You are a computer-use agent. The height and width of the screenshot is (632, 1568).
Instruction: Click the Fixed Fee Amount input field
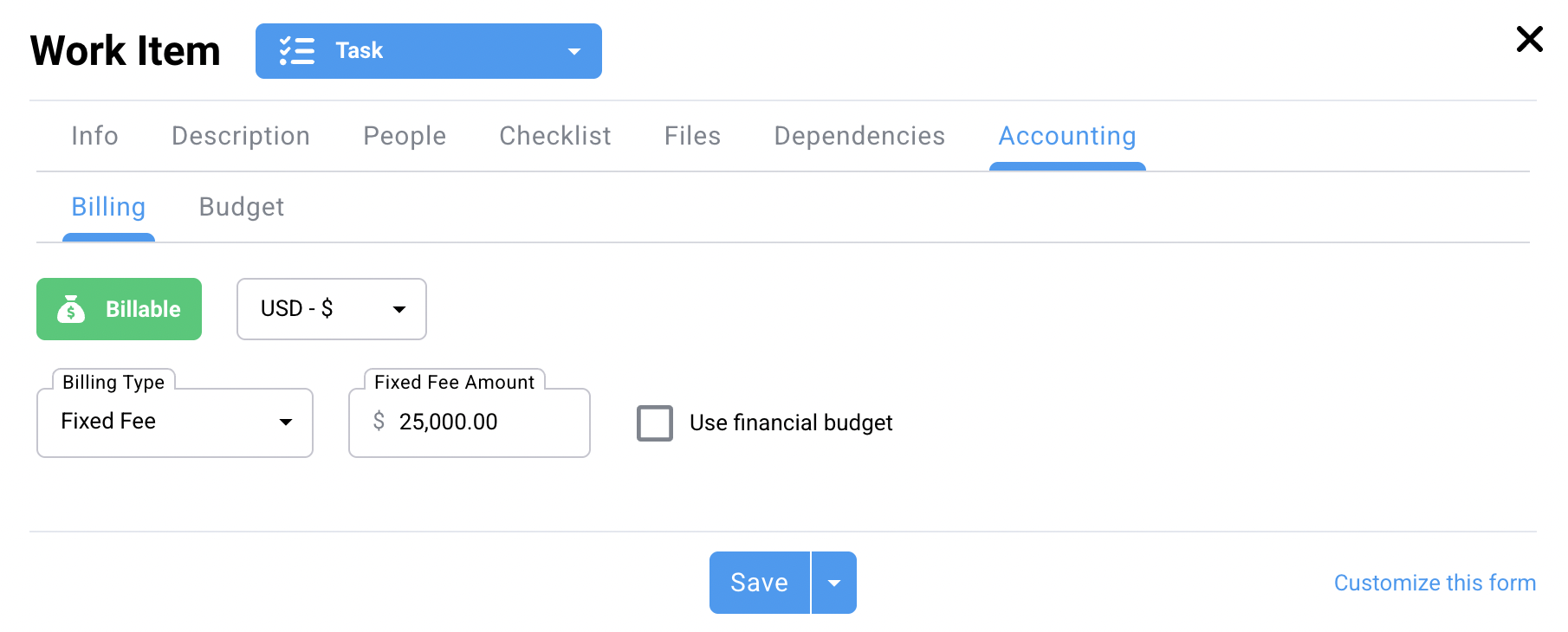point(485,422)
